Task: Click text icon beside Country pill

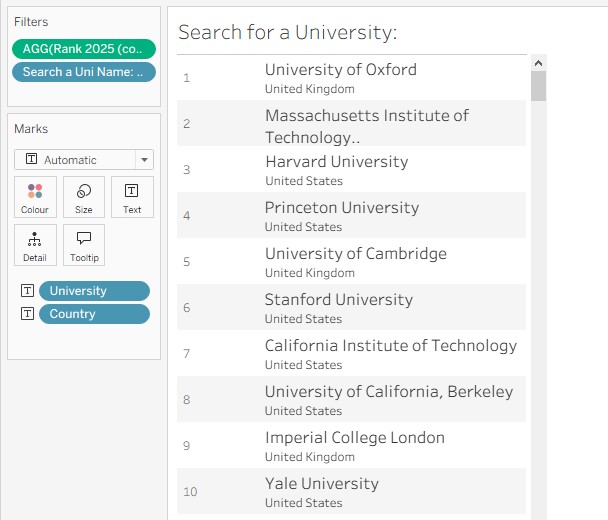Action: tap(28, 314)
